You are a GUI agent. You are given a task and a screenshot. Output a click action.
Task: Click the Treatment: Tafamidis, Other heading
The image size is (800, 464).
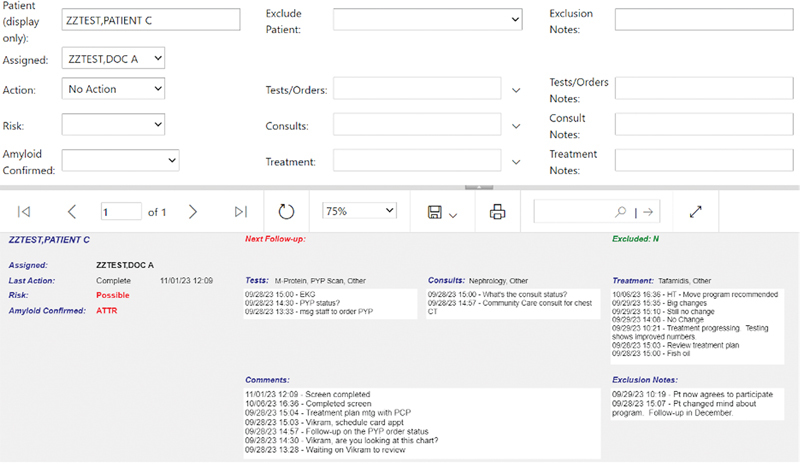click(x=662, y=281)
